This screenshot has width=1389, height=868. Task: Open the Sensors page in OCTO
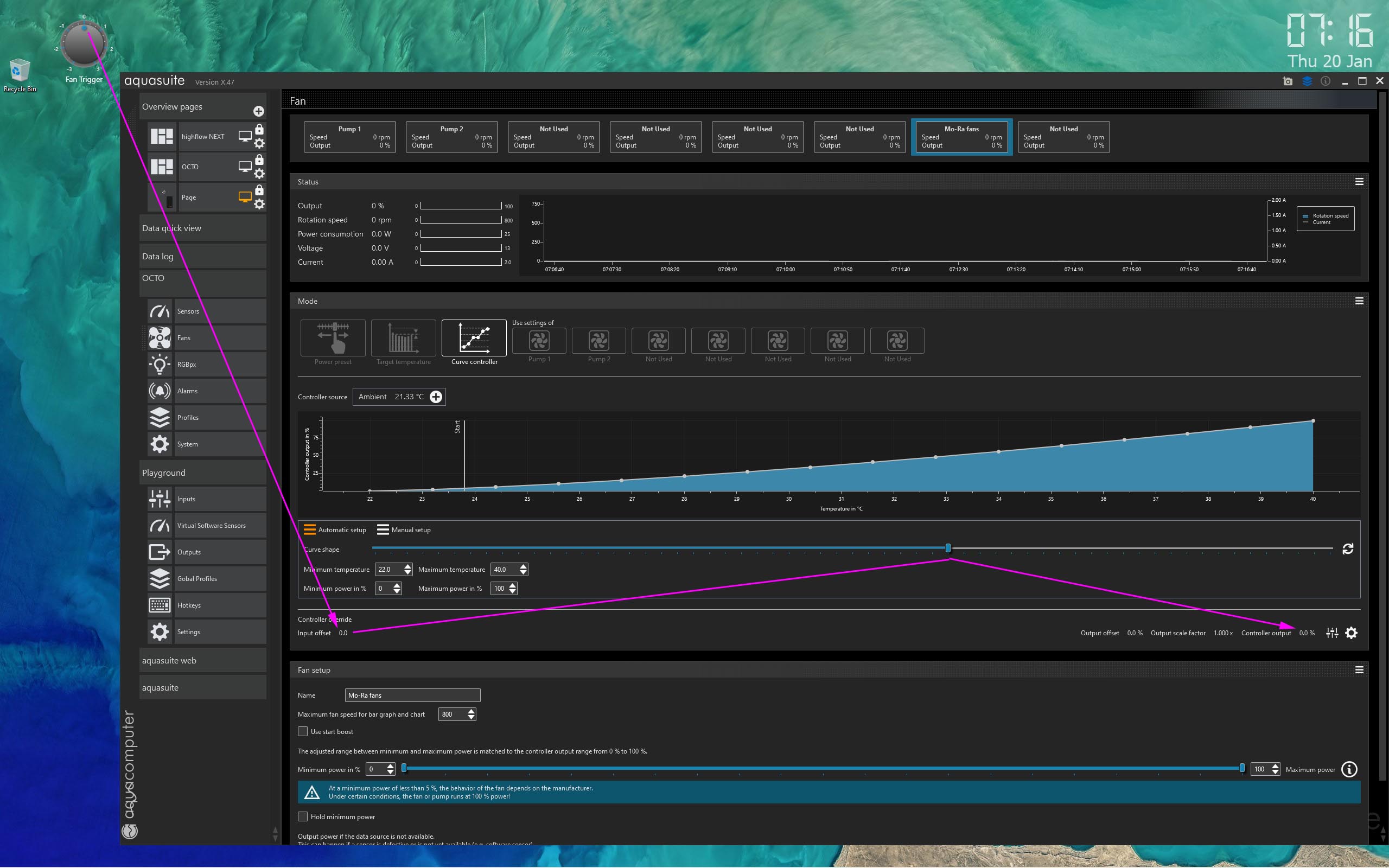pyautogui.click(x=188, y=311)
